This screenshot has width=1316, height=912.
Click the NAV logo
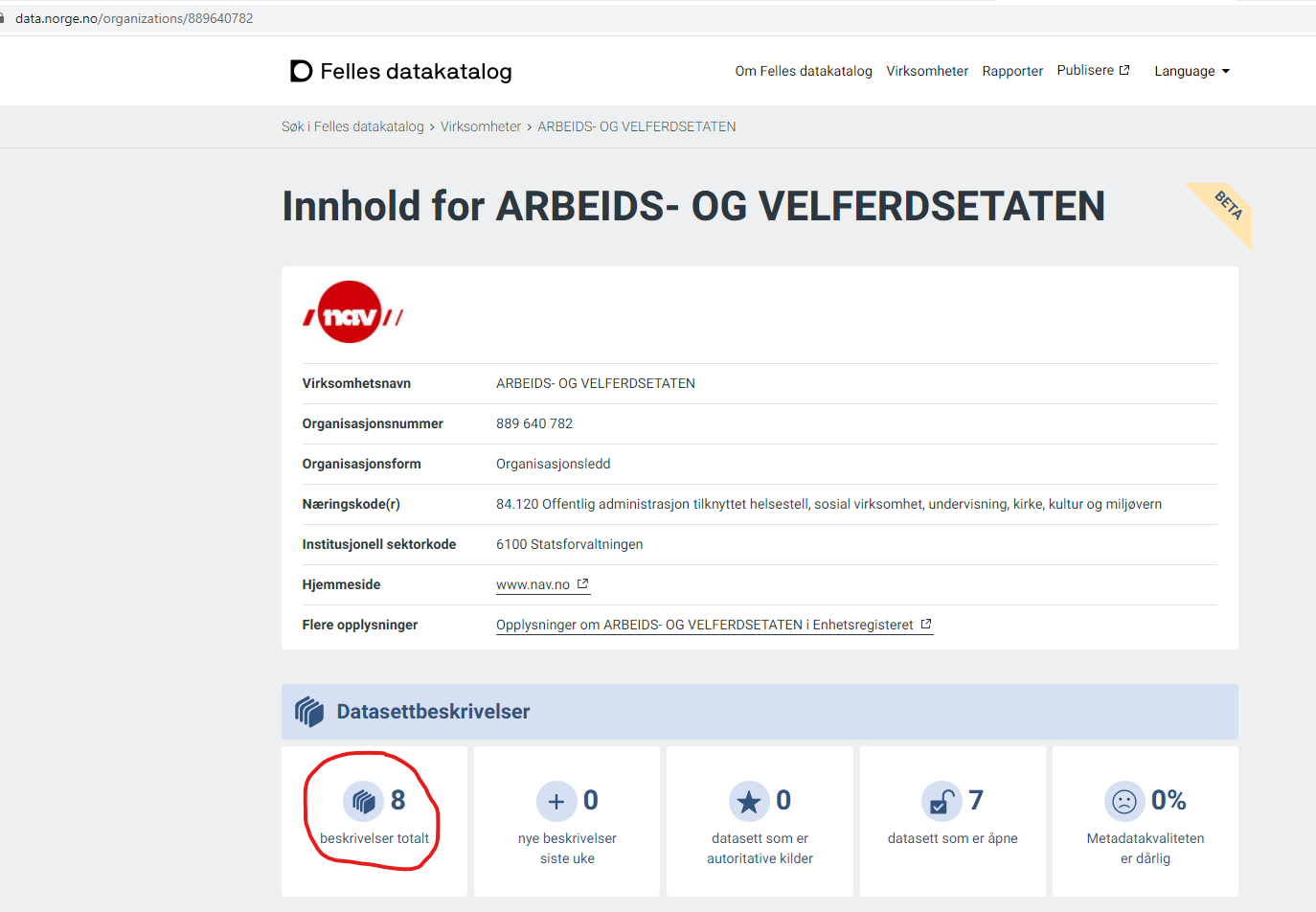(351, 312)
